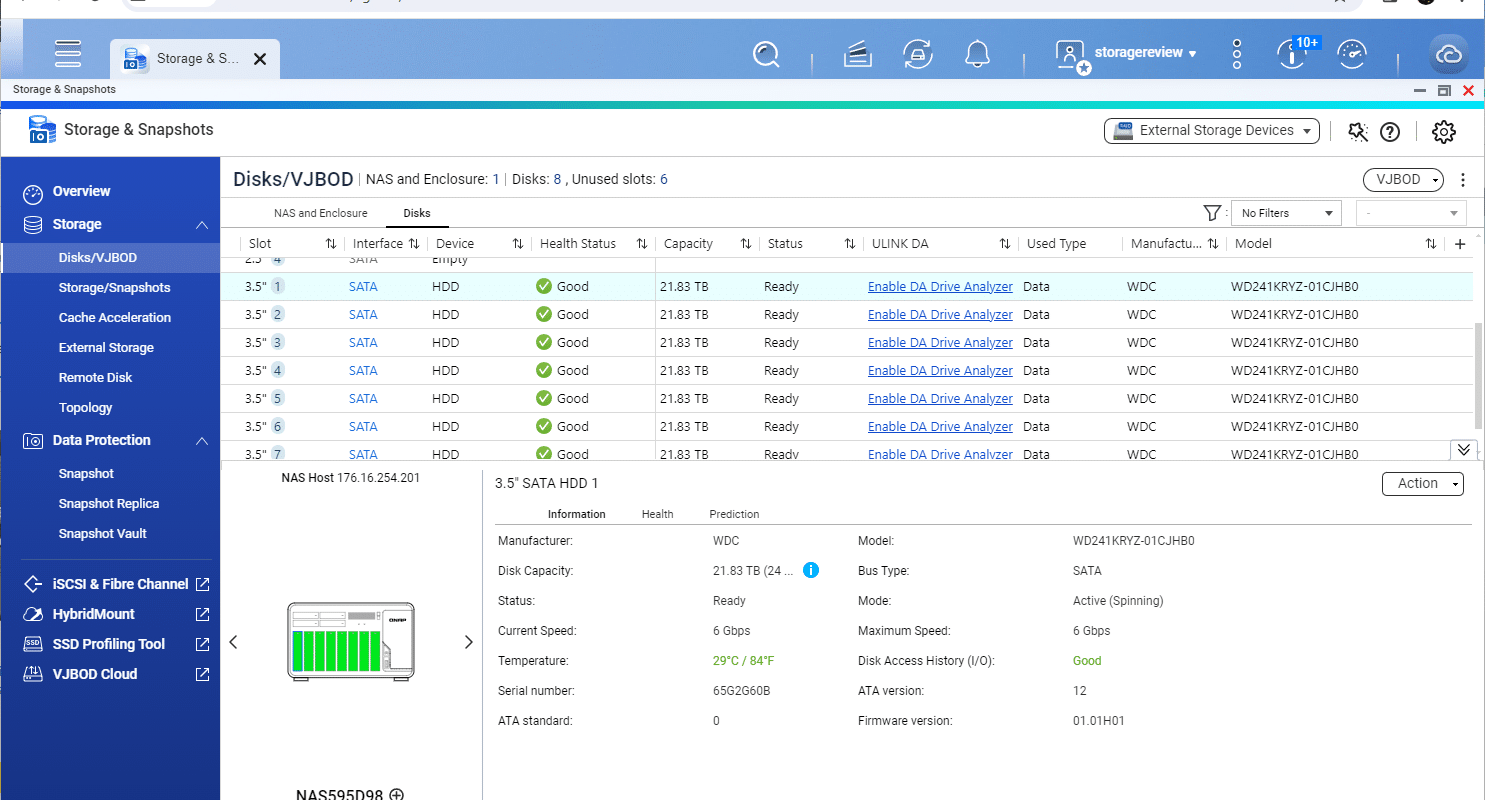Click the plus icon beside NAS595D98
The image size is (1485, 800).
(x=397, y=795)
